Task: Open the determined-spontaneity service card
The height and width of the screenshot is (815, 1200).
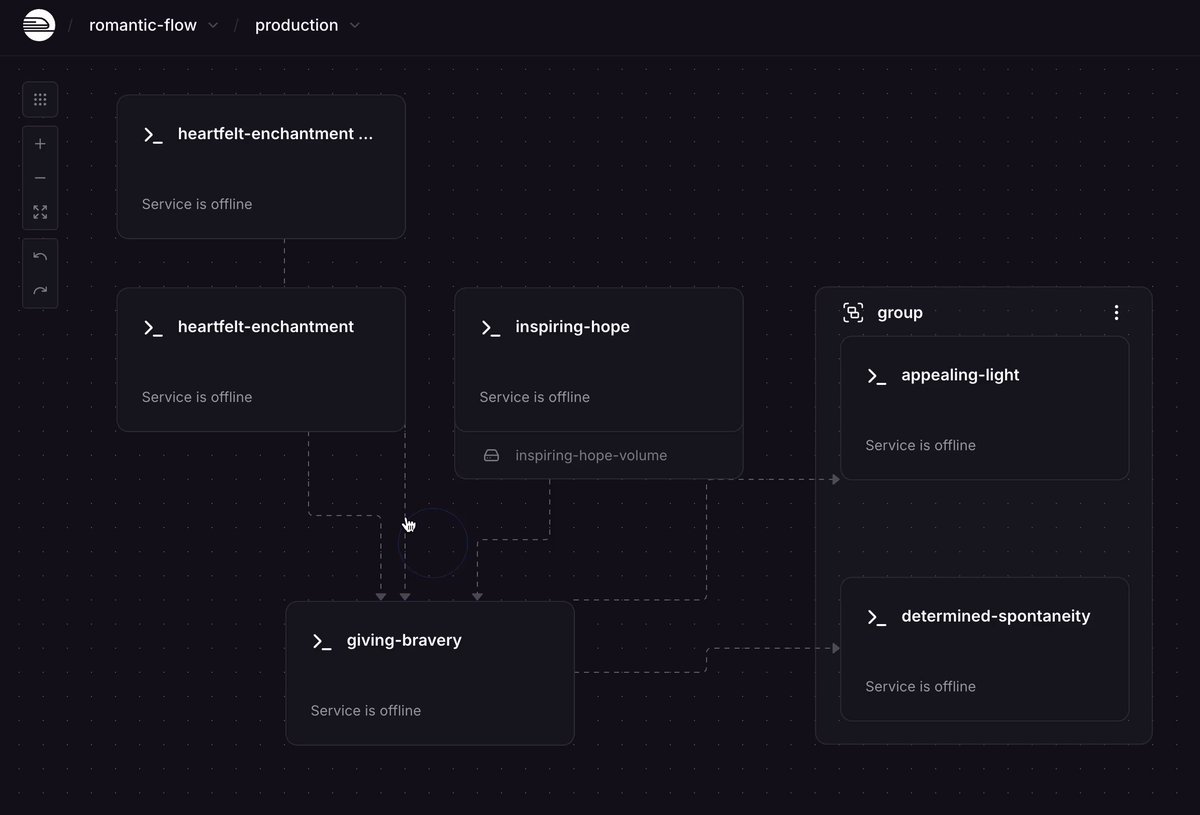Action: click(x=985, y=649)
